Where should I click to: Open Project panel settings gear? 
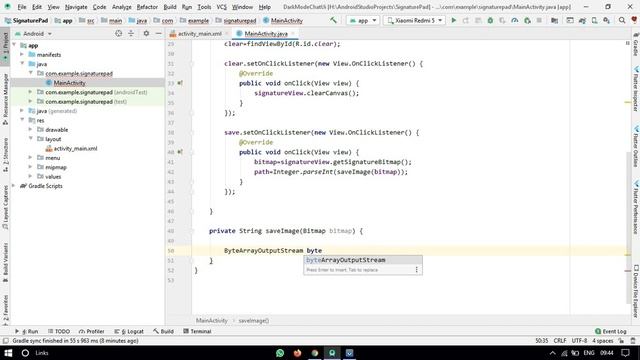[x=146, y=33]
